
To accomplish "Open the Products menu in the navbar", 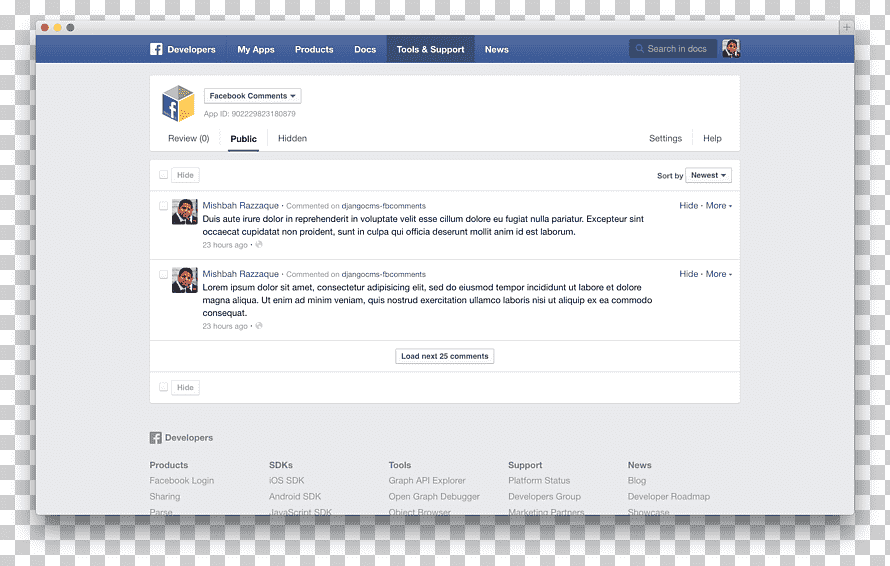I will pyautogui.click(x=314, y=49).
